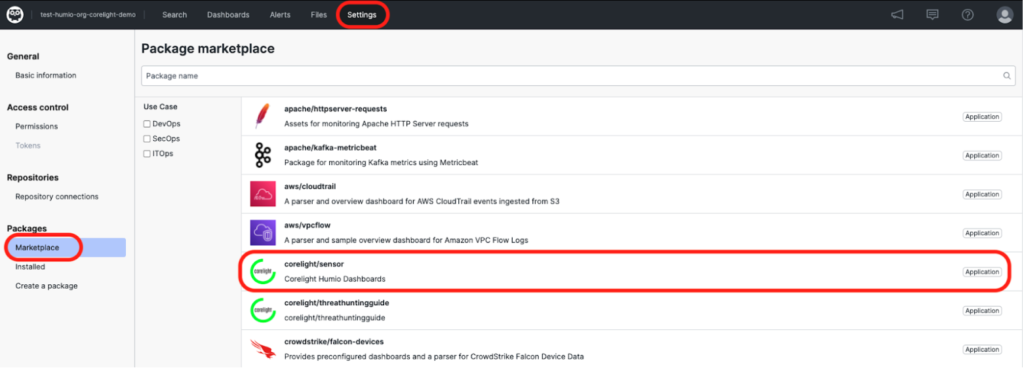Open the announcements megaphone icon
Image resolution: width=1024 pixels, height=370 pixels.
[897, 14]
